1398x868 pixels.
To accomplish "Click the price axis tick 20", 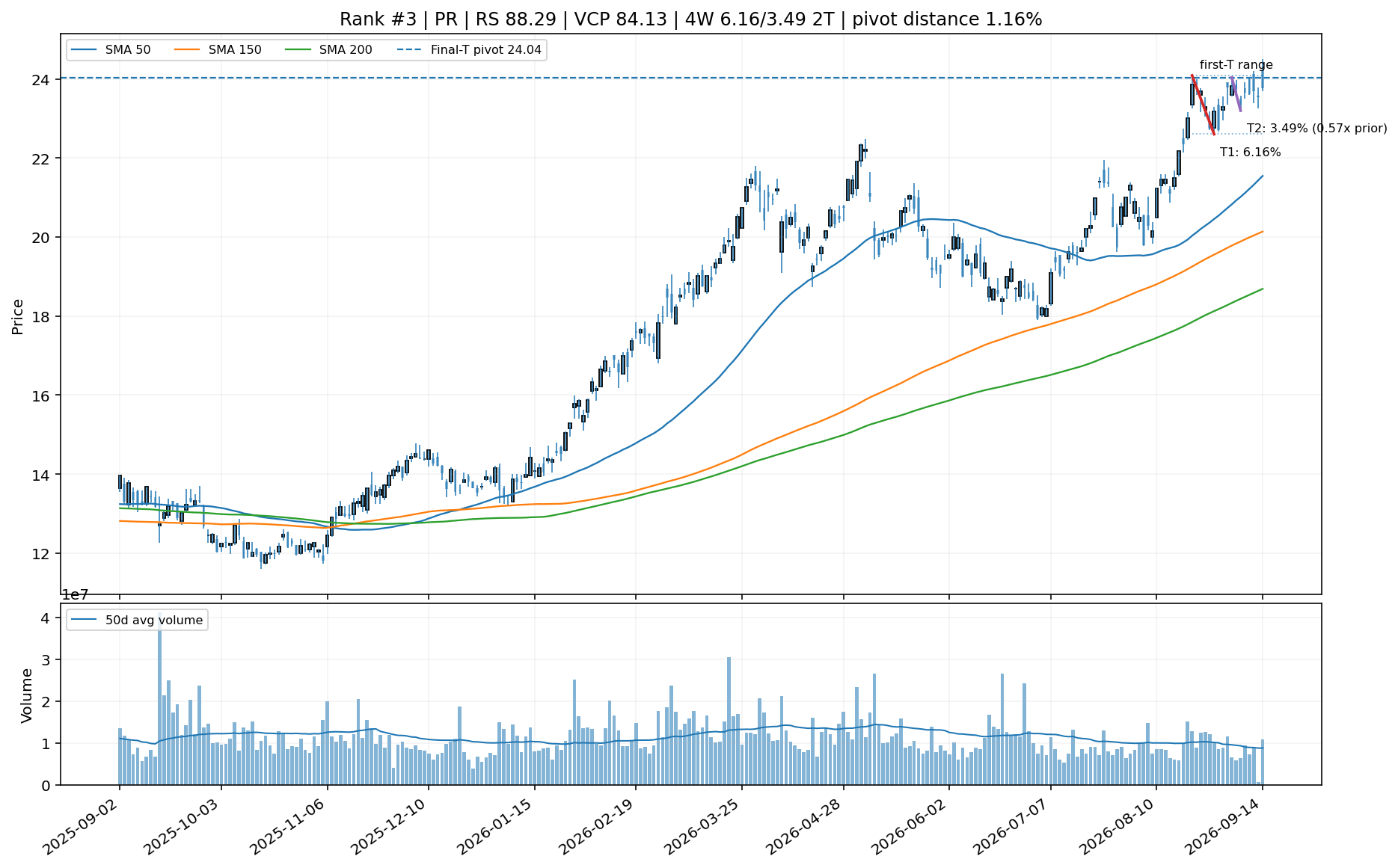I will click(x=43, y=238).
